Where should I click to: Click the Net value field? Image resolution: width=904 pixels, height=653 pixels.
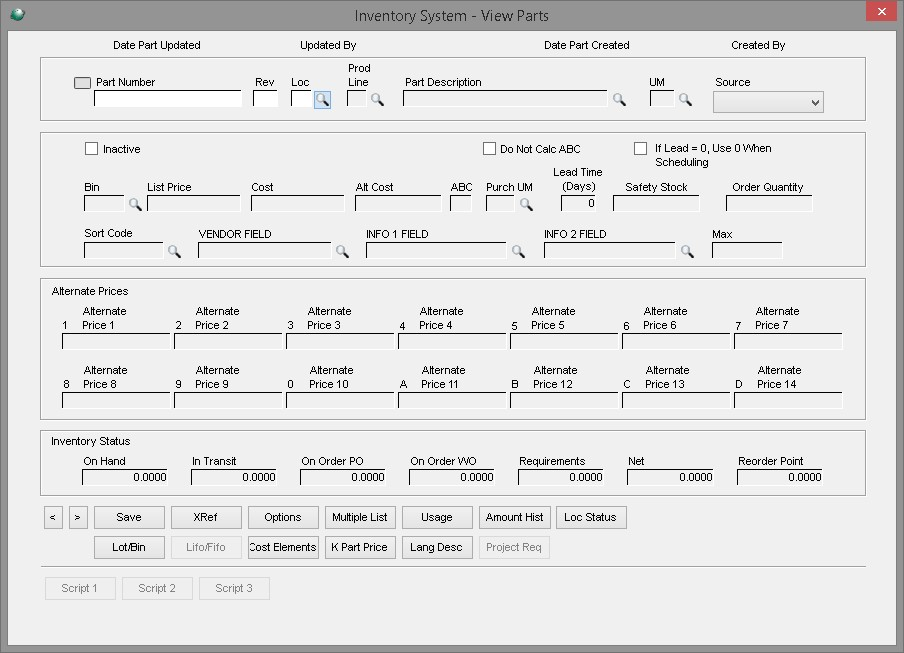670,477
